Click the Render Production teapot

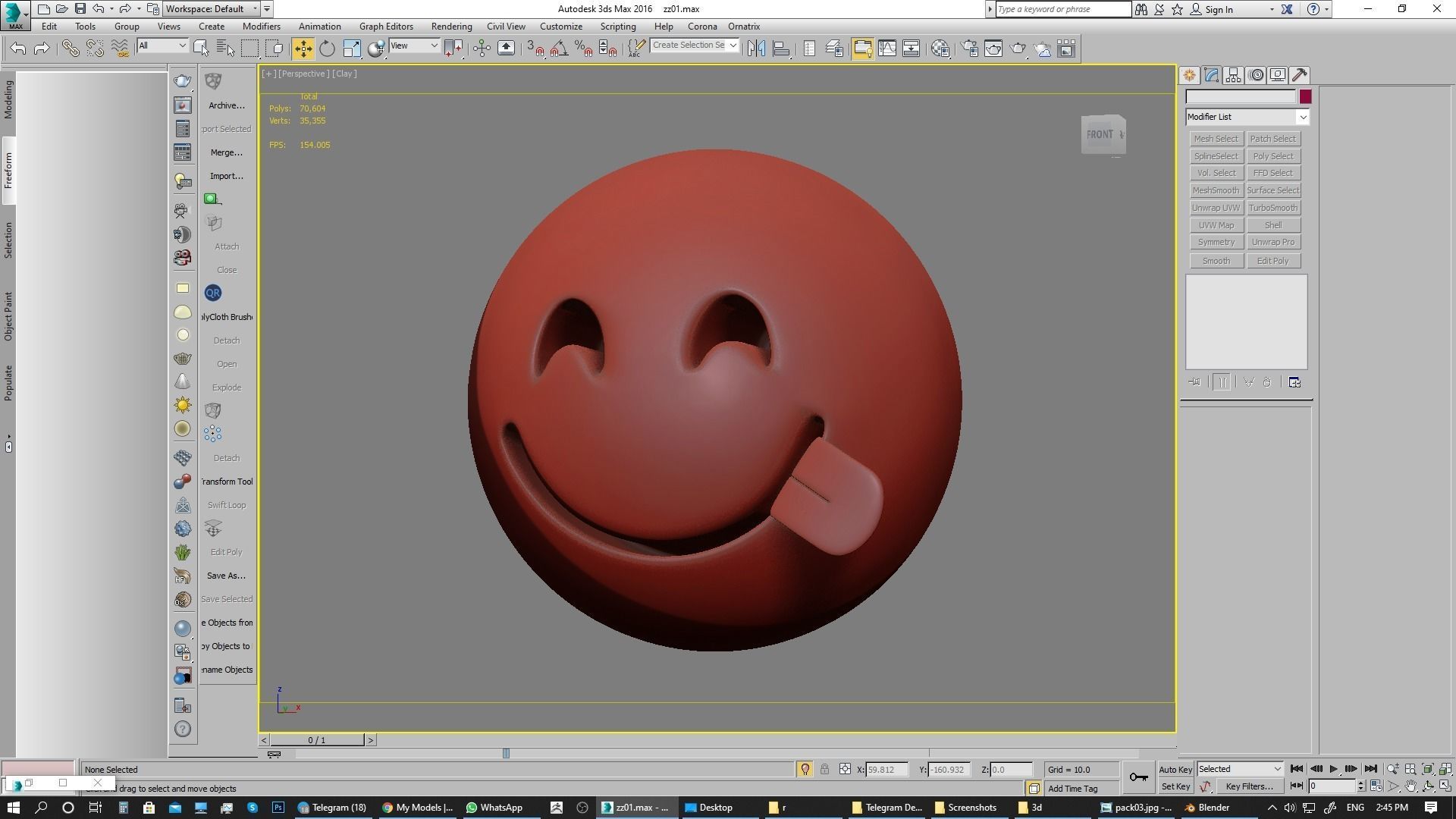(1018, 49)
